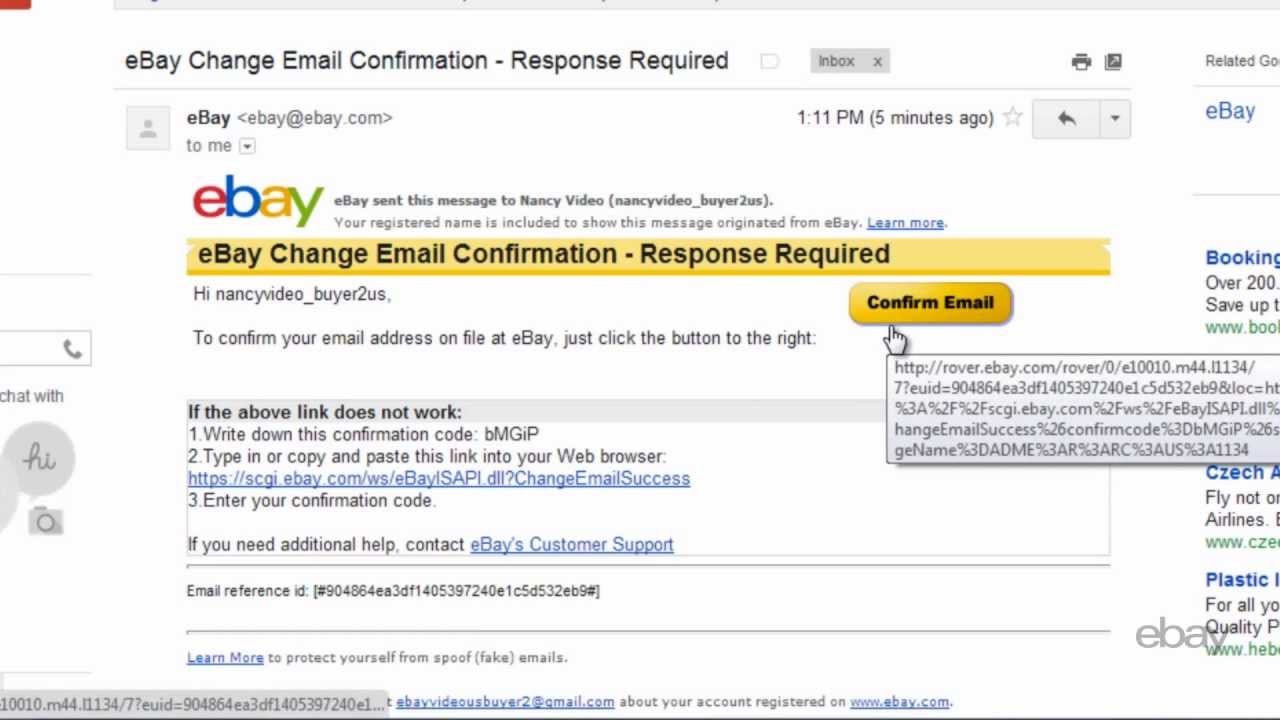This screenshot has width=1280, height=720.
Task: Click the ebayvideousbuyer2@gmail.com address link
Action: 505,701
